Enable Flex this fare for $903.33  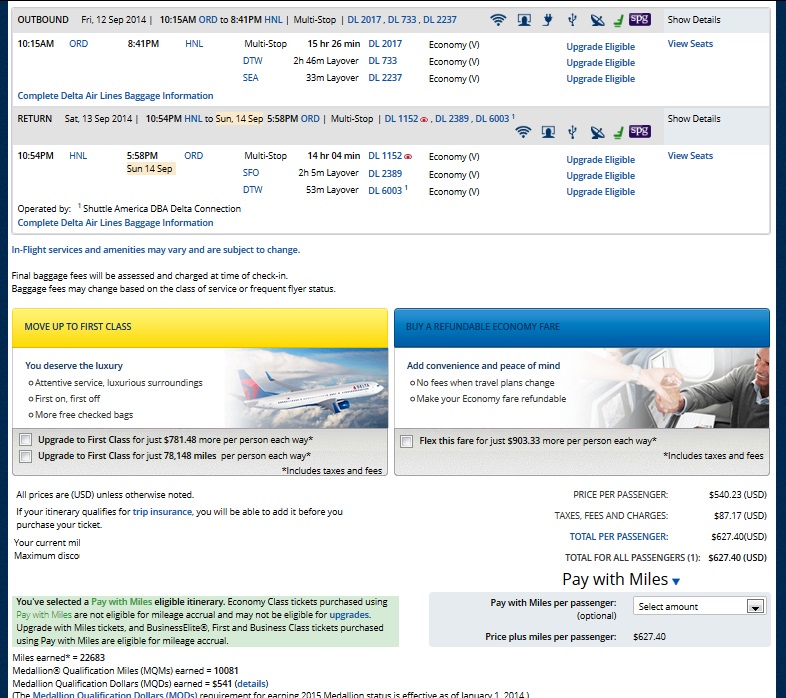pos(407,441)
